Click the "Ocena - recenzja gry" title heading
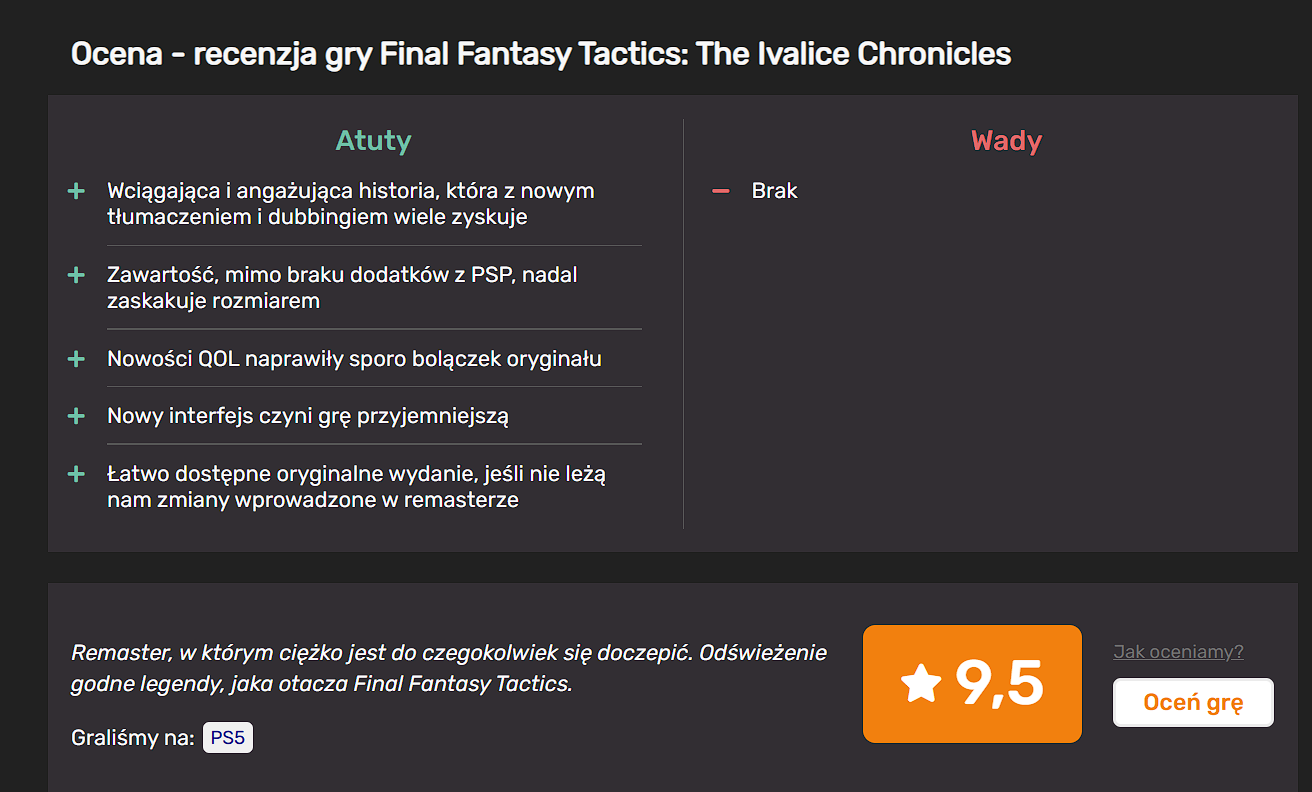The height and width of the screenshot is (792, 1312). [541, 54]
